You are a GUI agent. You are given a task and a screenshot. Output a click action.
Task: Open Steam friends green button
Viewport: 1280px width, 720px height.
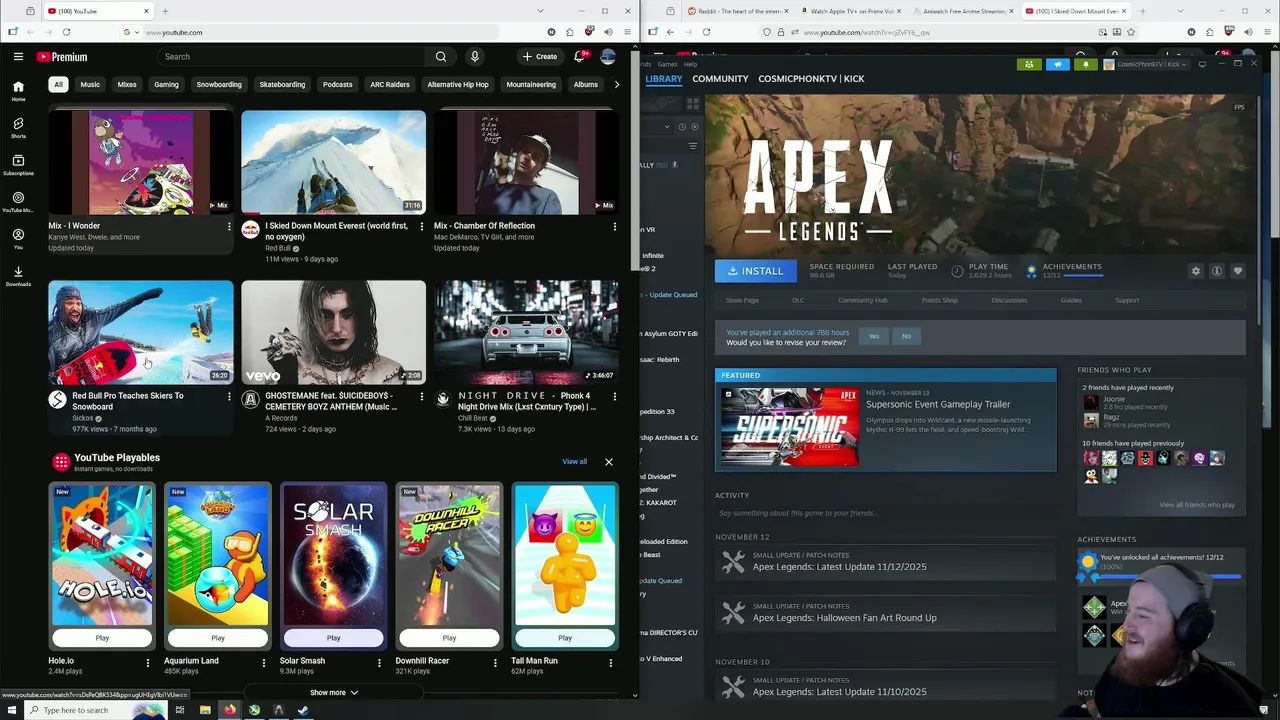(x=1029, y=64)
